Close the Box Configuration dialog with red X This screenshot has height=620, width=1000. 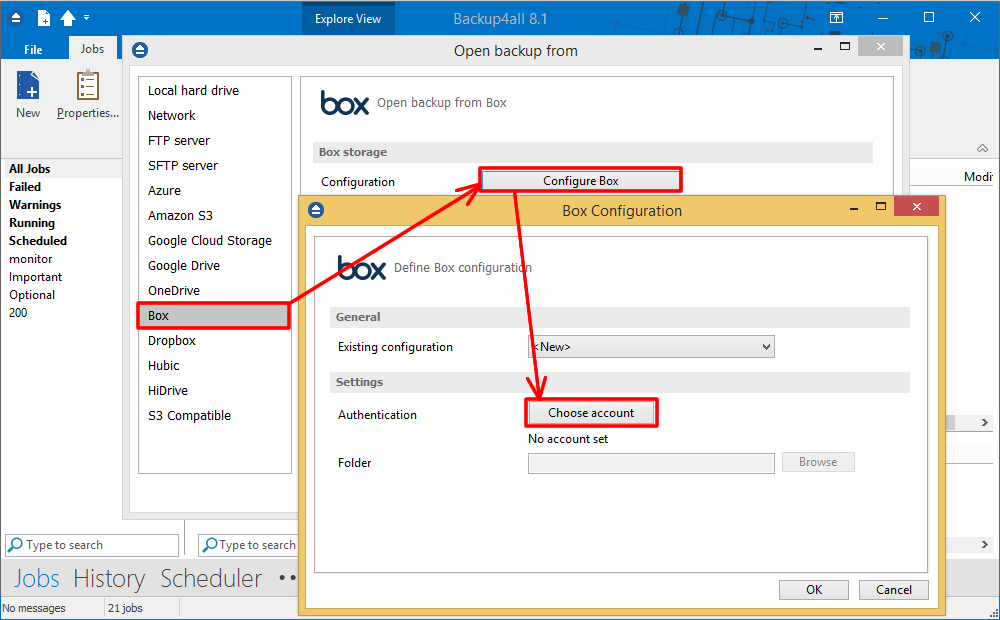916,206
